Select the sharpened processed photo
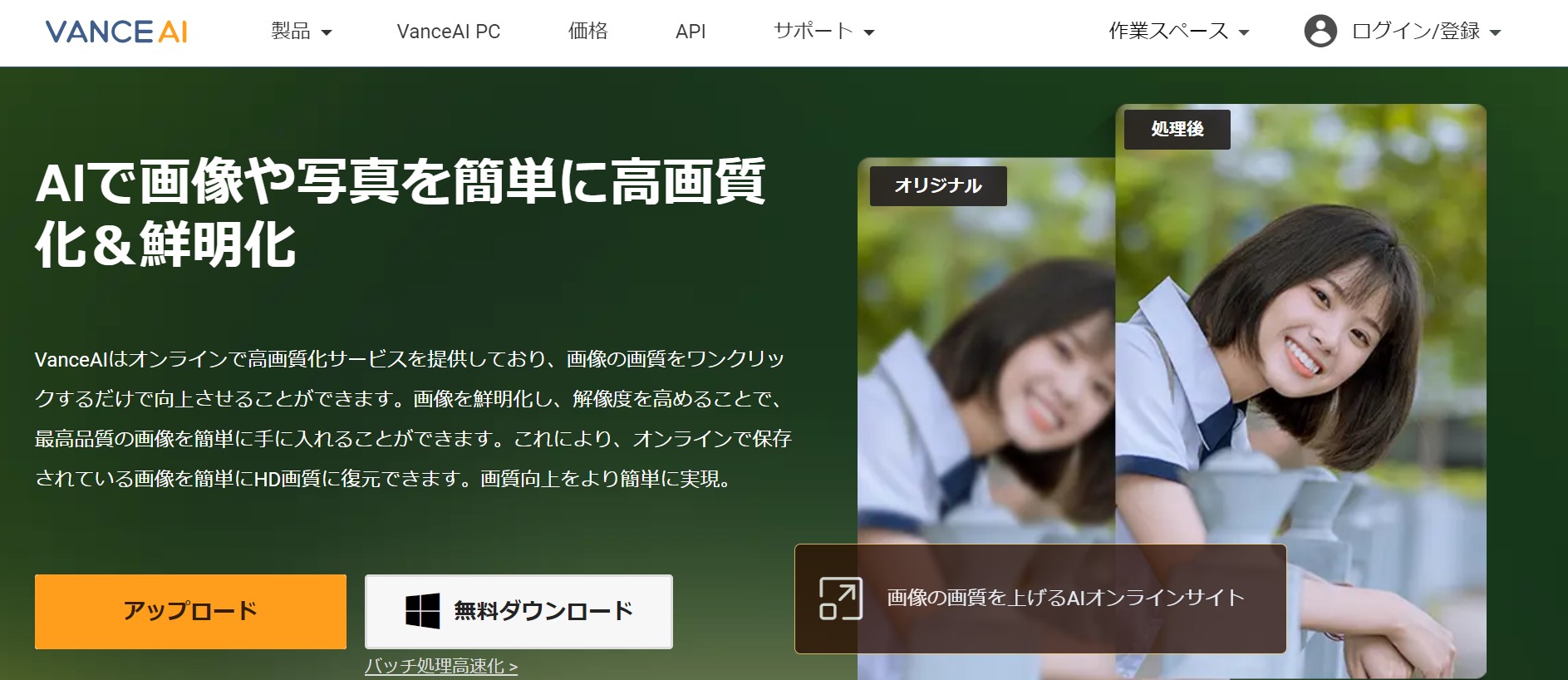The image size is (1568, 680). [1300, 349]
